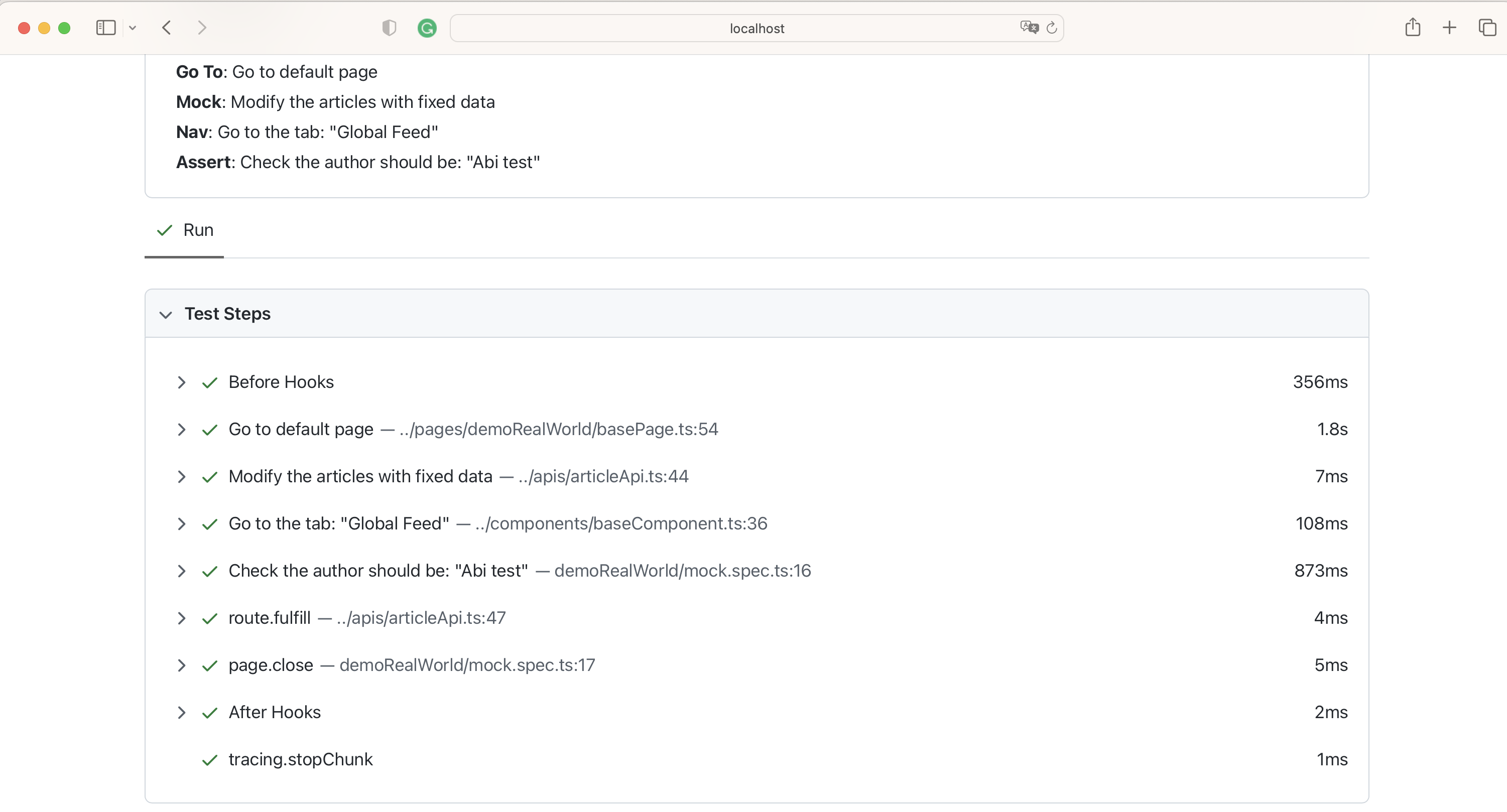Open the privacy report shield icon
1507x812 pixels.
tap(389, 28)
